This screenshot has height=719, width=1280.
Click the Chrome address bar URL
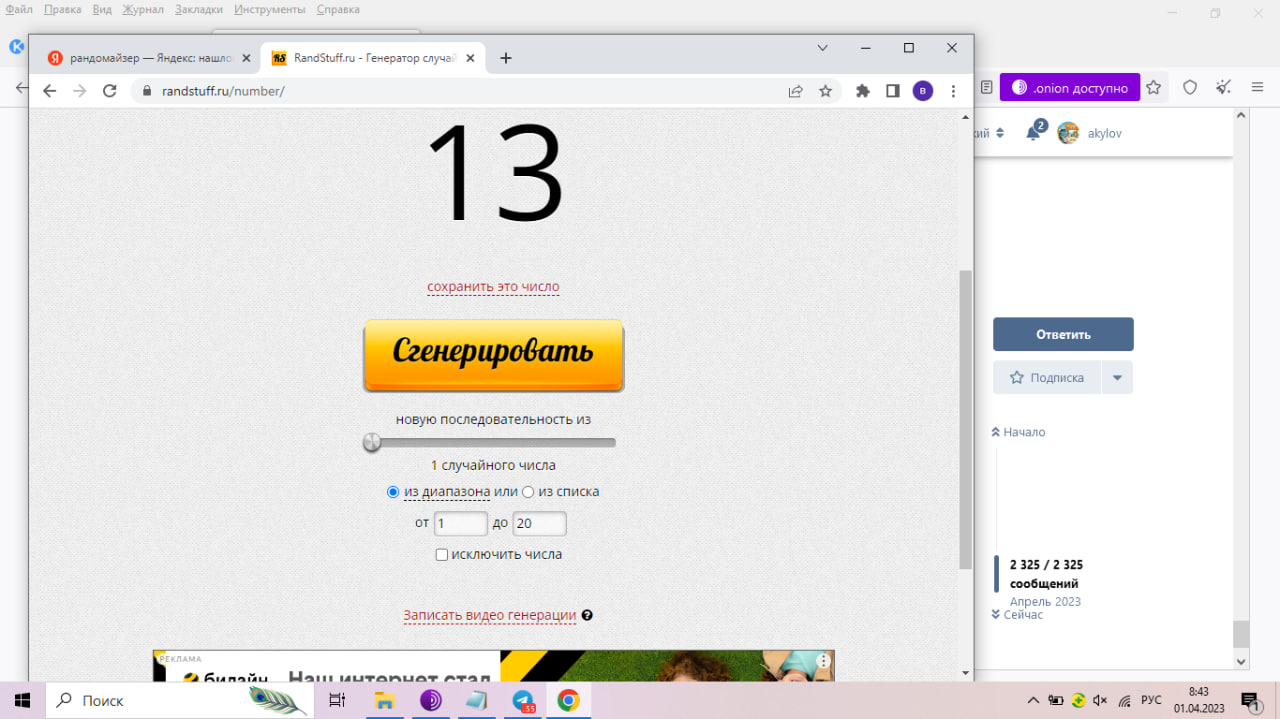click(223, 91)
